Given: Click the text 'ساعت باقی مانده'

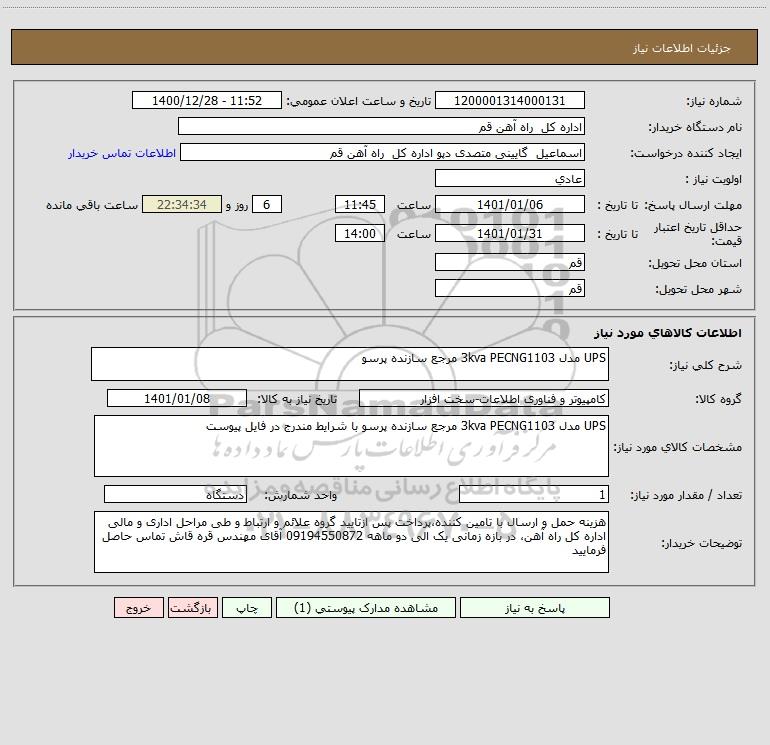Looking at the screenshot, I should point(92,205).
